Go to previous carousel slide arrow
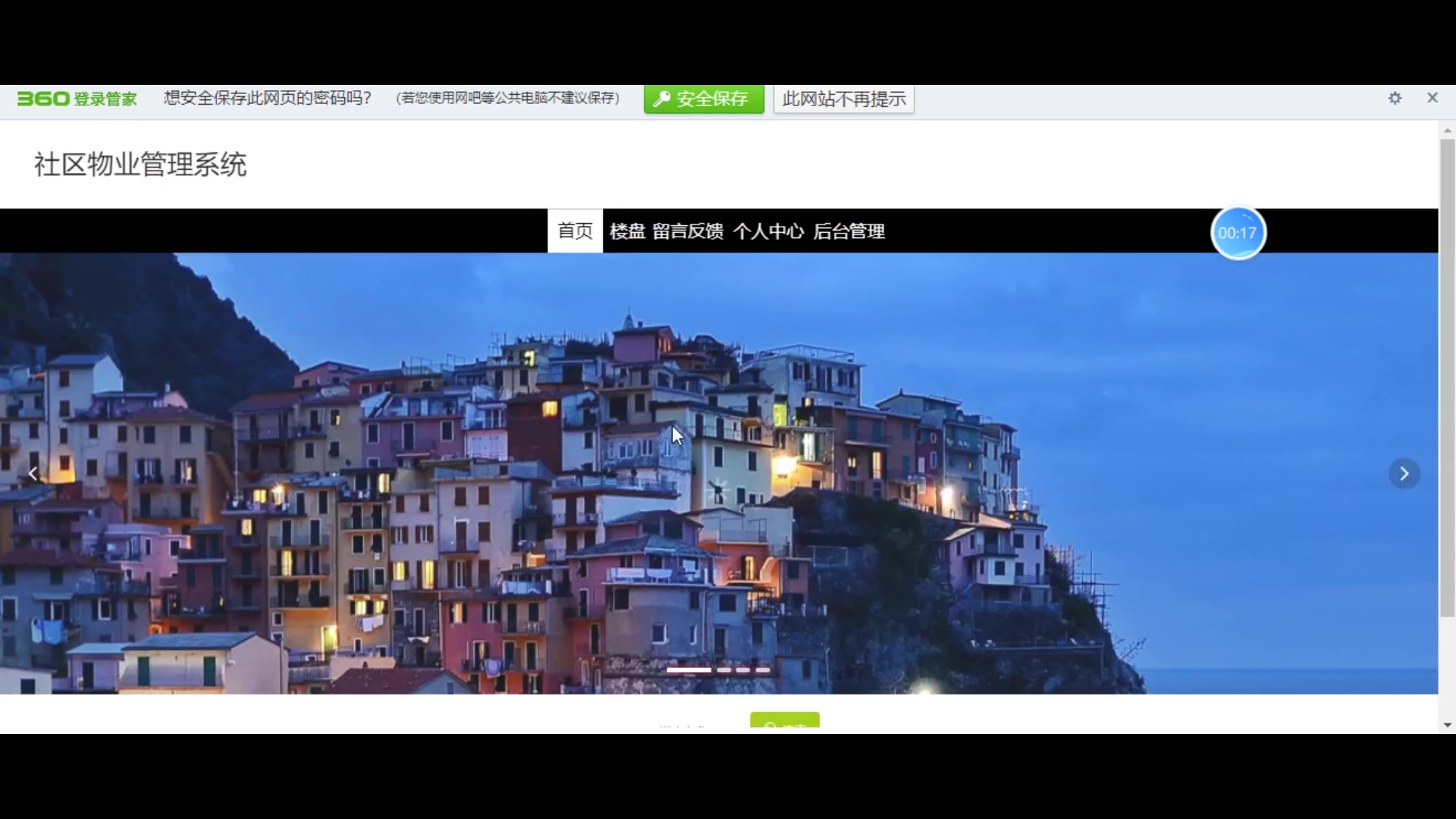Viewport: 1456px width, 819px height. pyautogui.click(x=33, y=474)
